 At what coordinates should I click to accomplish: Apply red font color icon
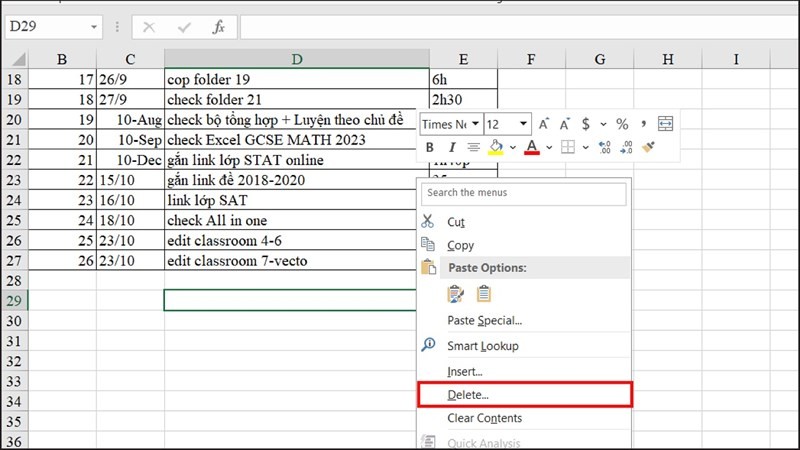[x=532, y=147]
